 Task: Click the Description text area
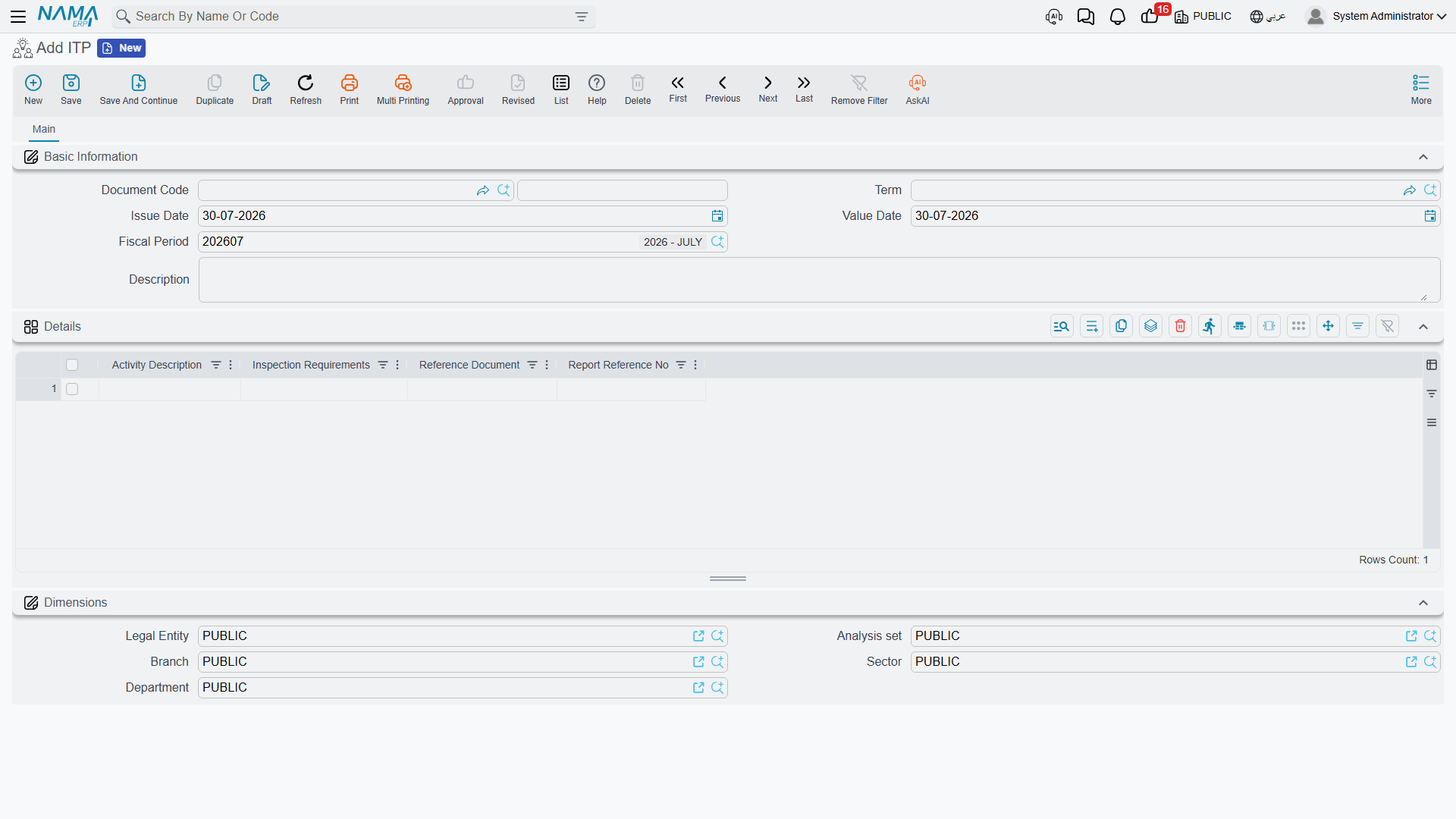coord(819,280)
